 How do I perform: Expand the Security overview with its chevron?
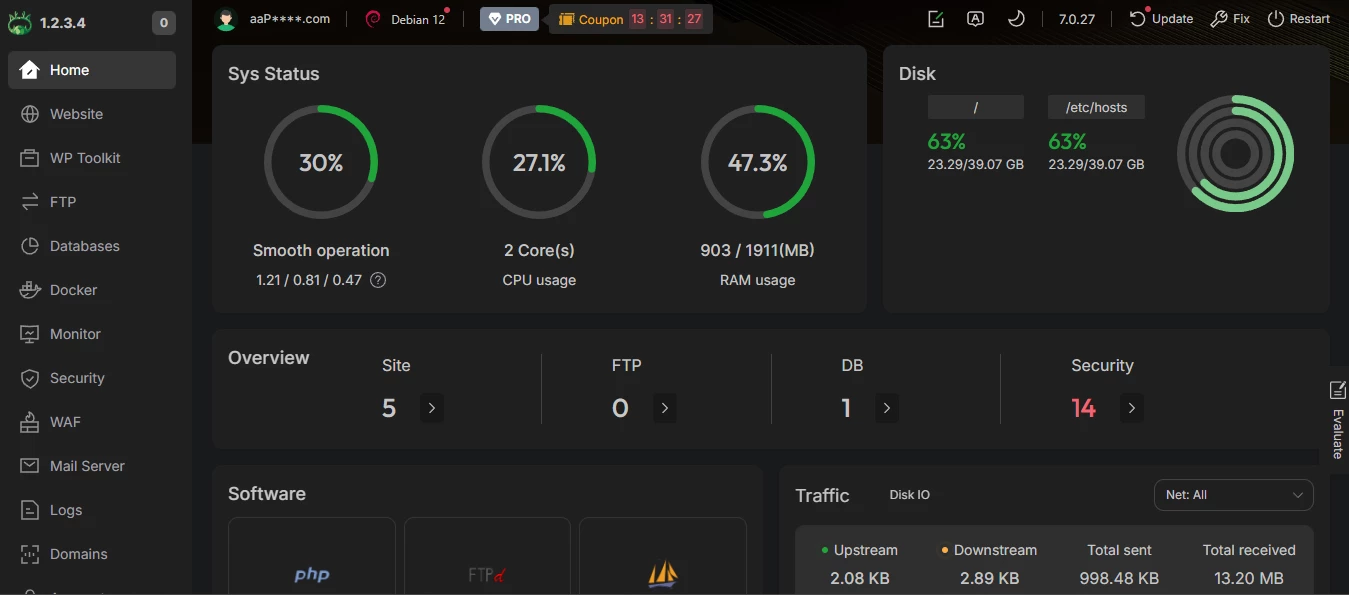pos(1131,408)
